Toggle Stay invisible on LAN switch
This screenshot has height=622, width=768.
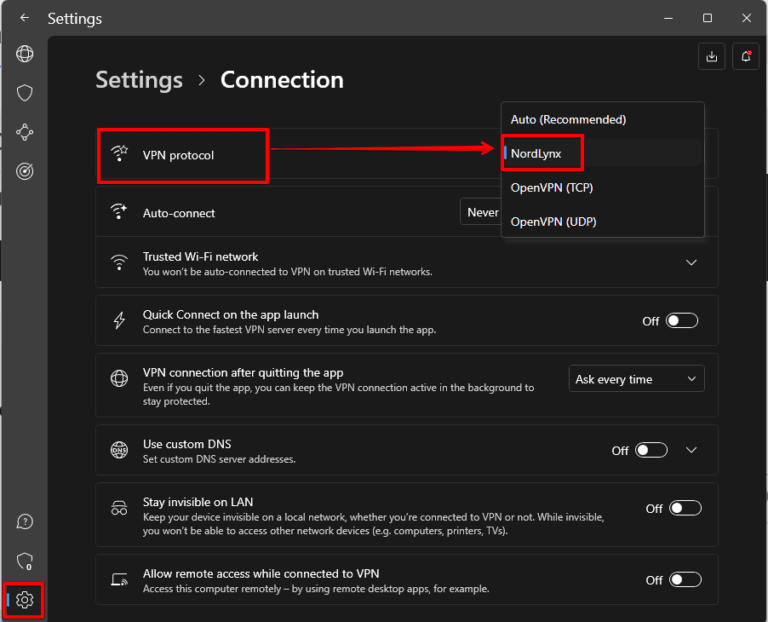(x=685, y=508)
